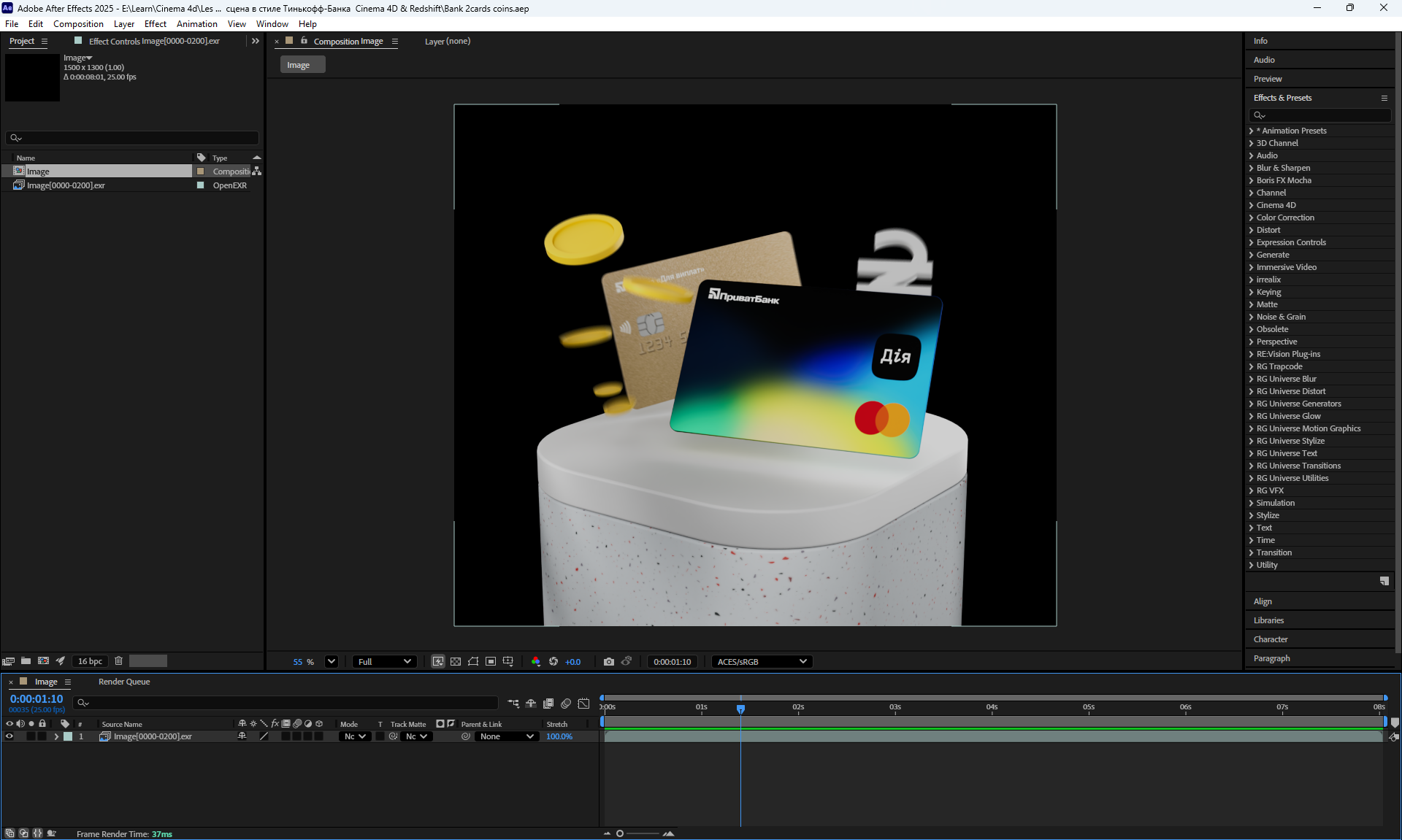The image size is (1402, 840).
Task: Click the Reset Exposure icon
Action: [x=553, y=662]
